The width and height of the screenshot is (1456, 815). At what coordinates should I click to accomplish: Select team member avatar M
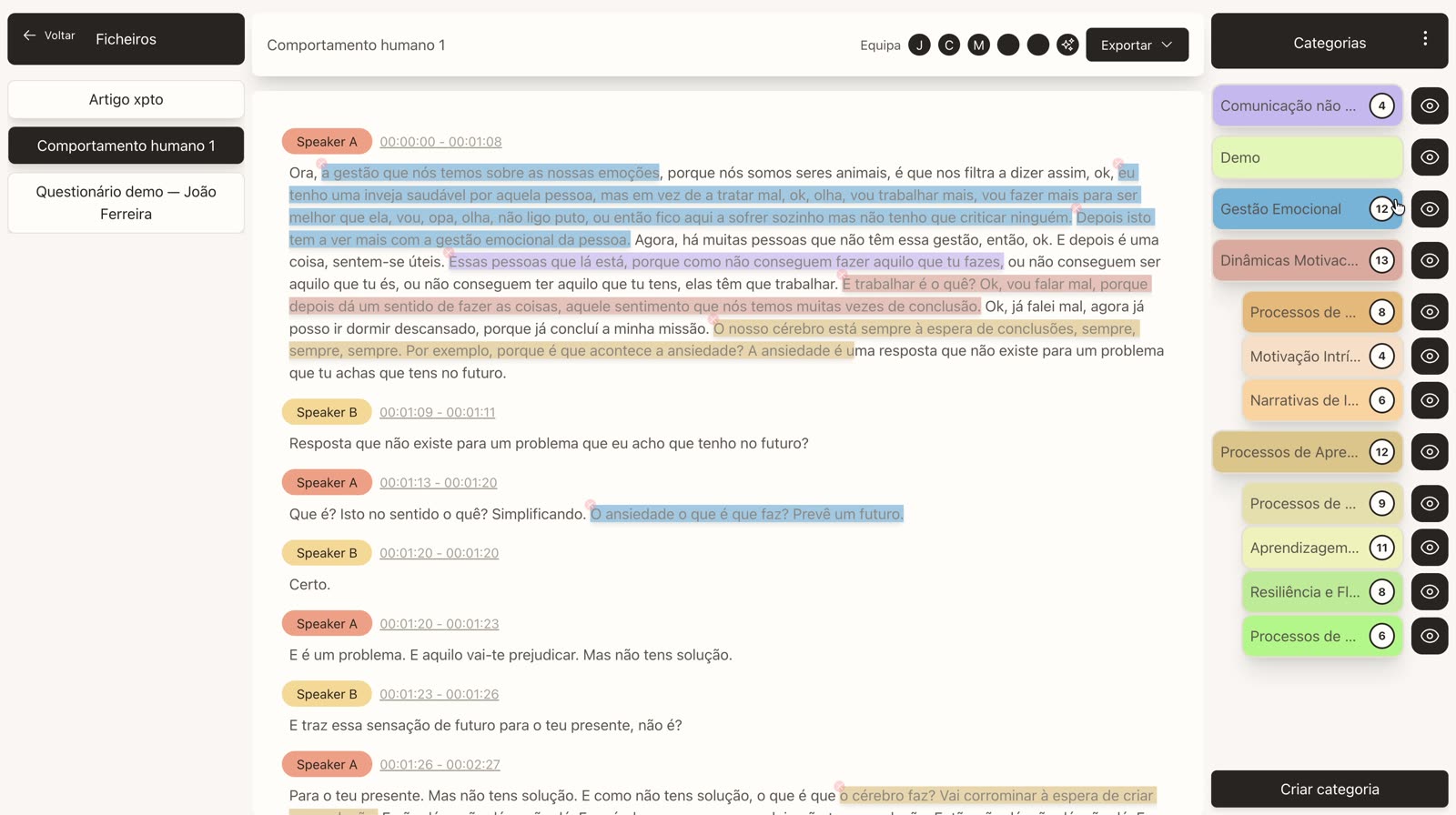point(978,45)
